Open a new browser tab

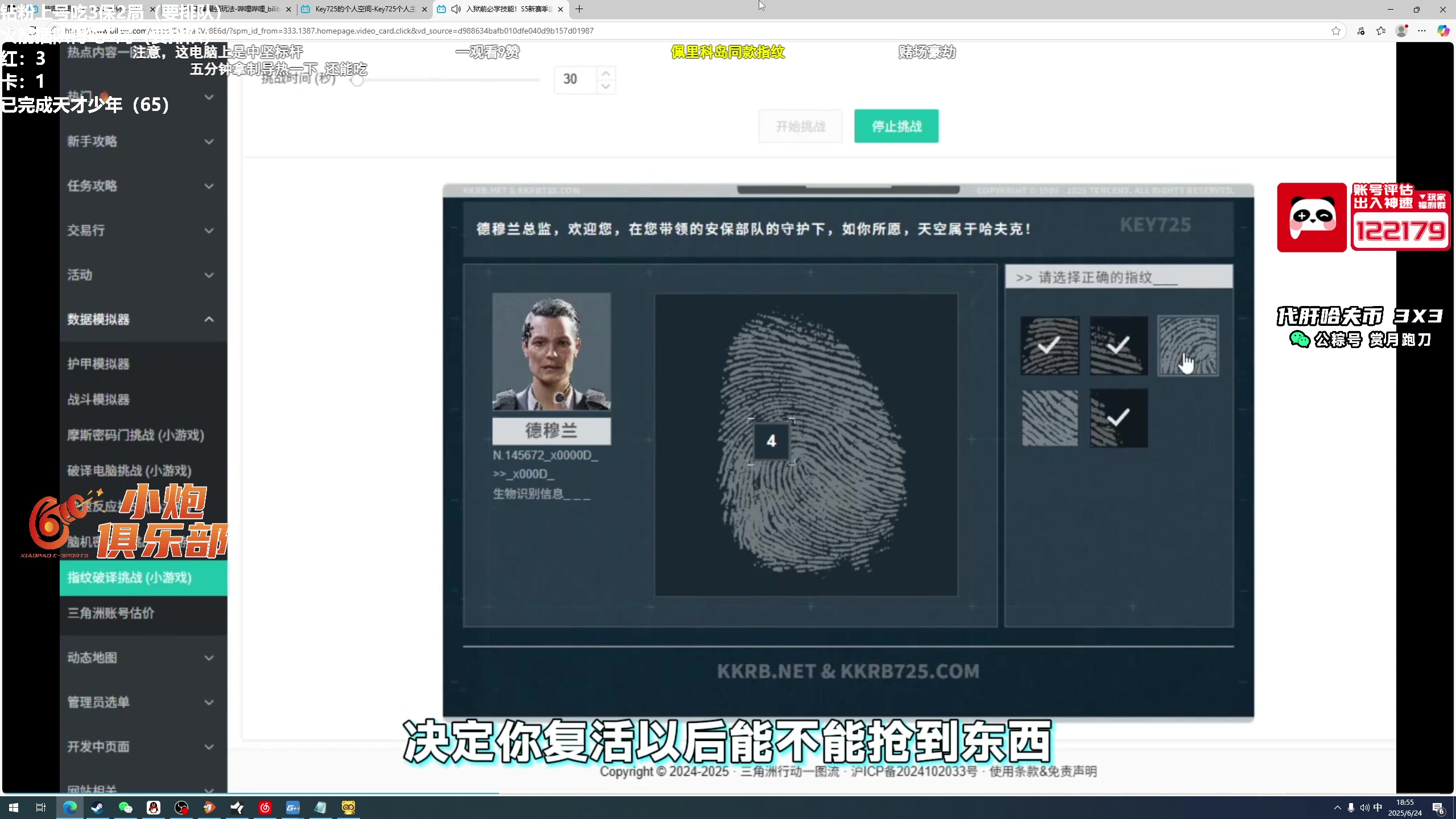tap(579, 9)
